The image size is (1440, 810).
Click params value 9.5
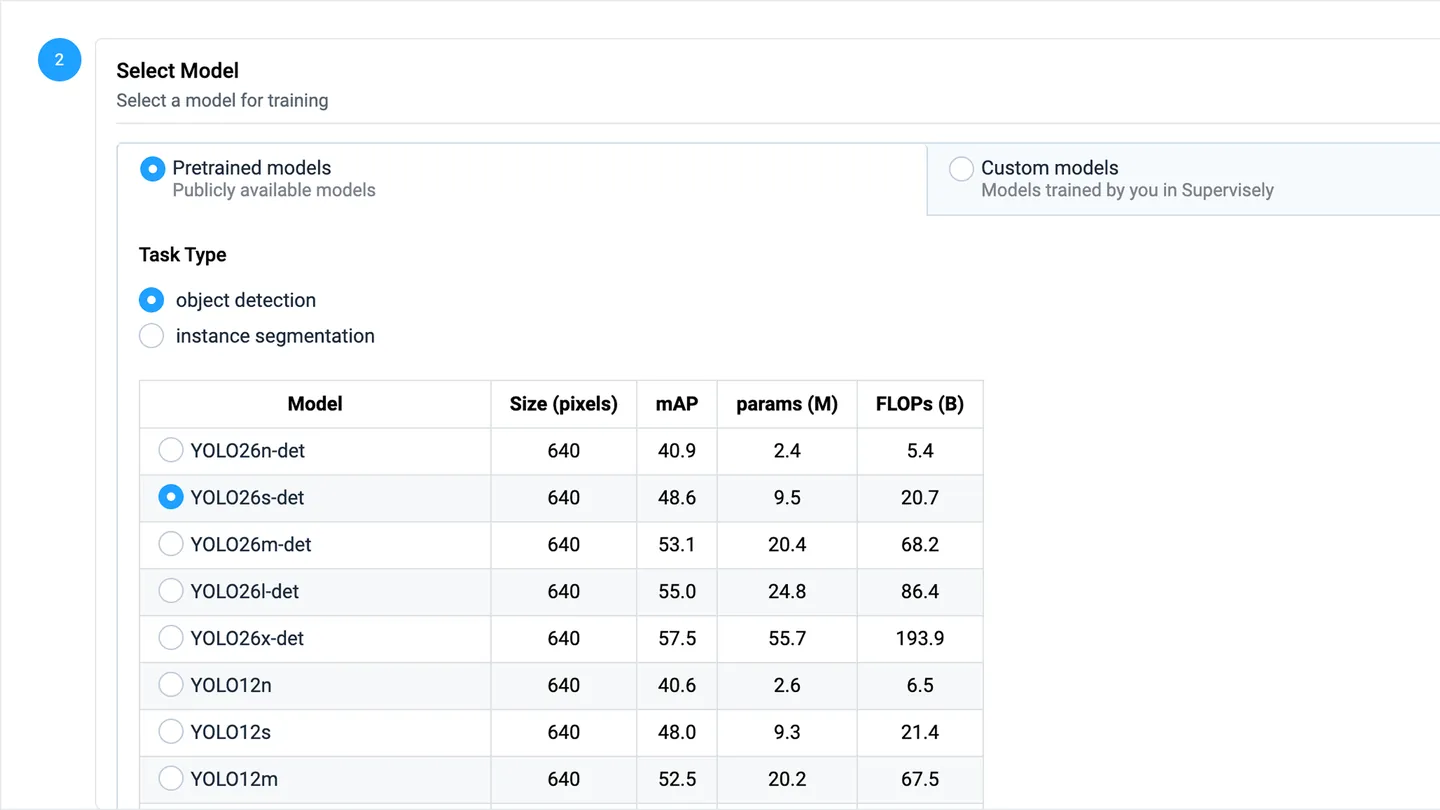click(x=787, y=498)
